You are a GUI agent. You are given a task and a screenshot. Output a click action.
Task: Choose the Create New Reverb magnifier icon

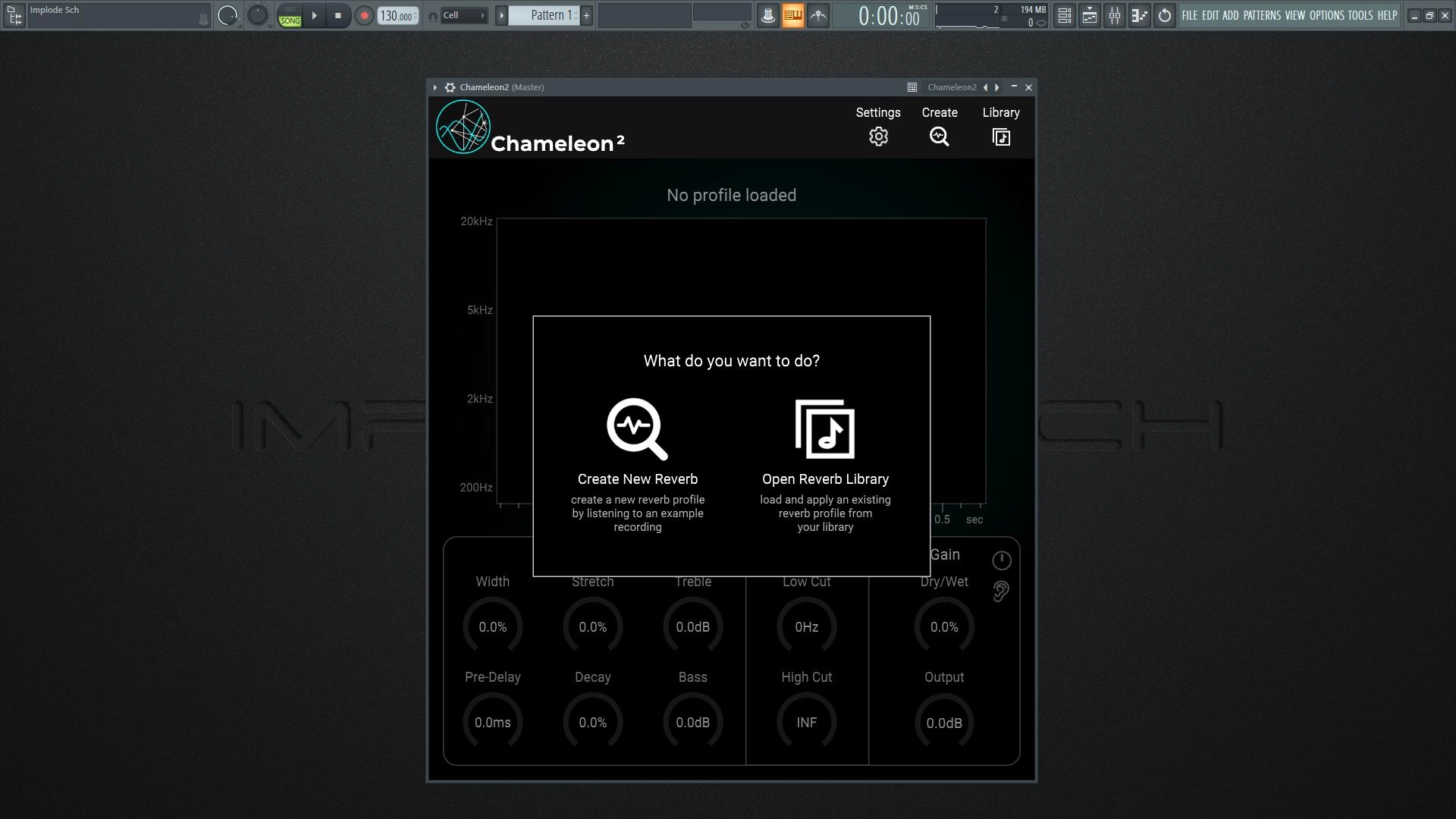(x=637, y=428)
